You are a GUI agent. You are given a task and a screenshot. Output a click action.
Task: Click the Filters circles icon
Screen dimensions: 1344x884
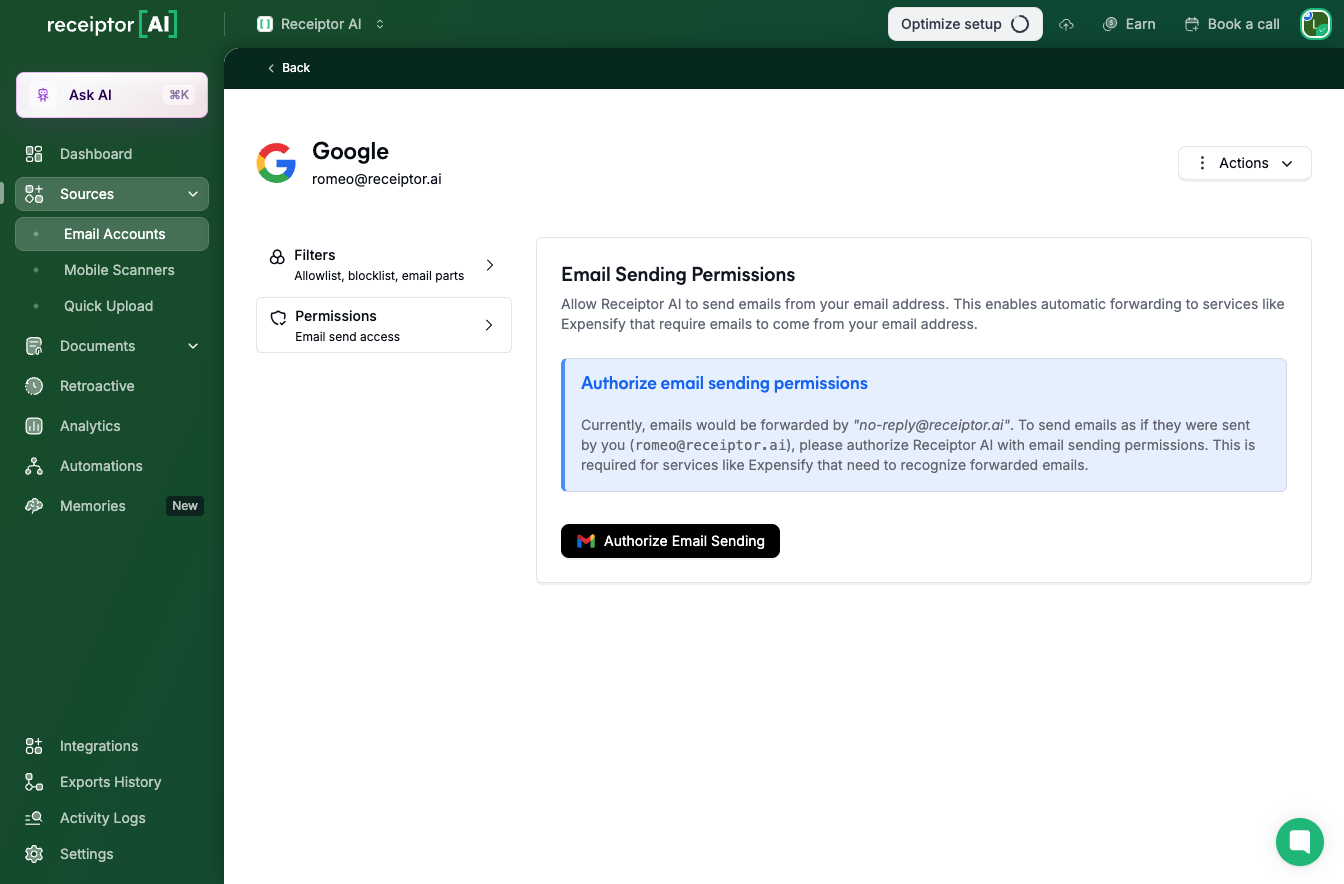pos(278,257)
